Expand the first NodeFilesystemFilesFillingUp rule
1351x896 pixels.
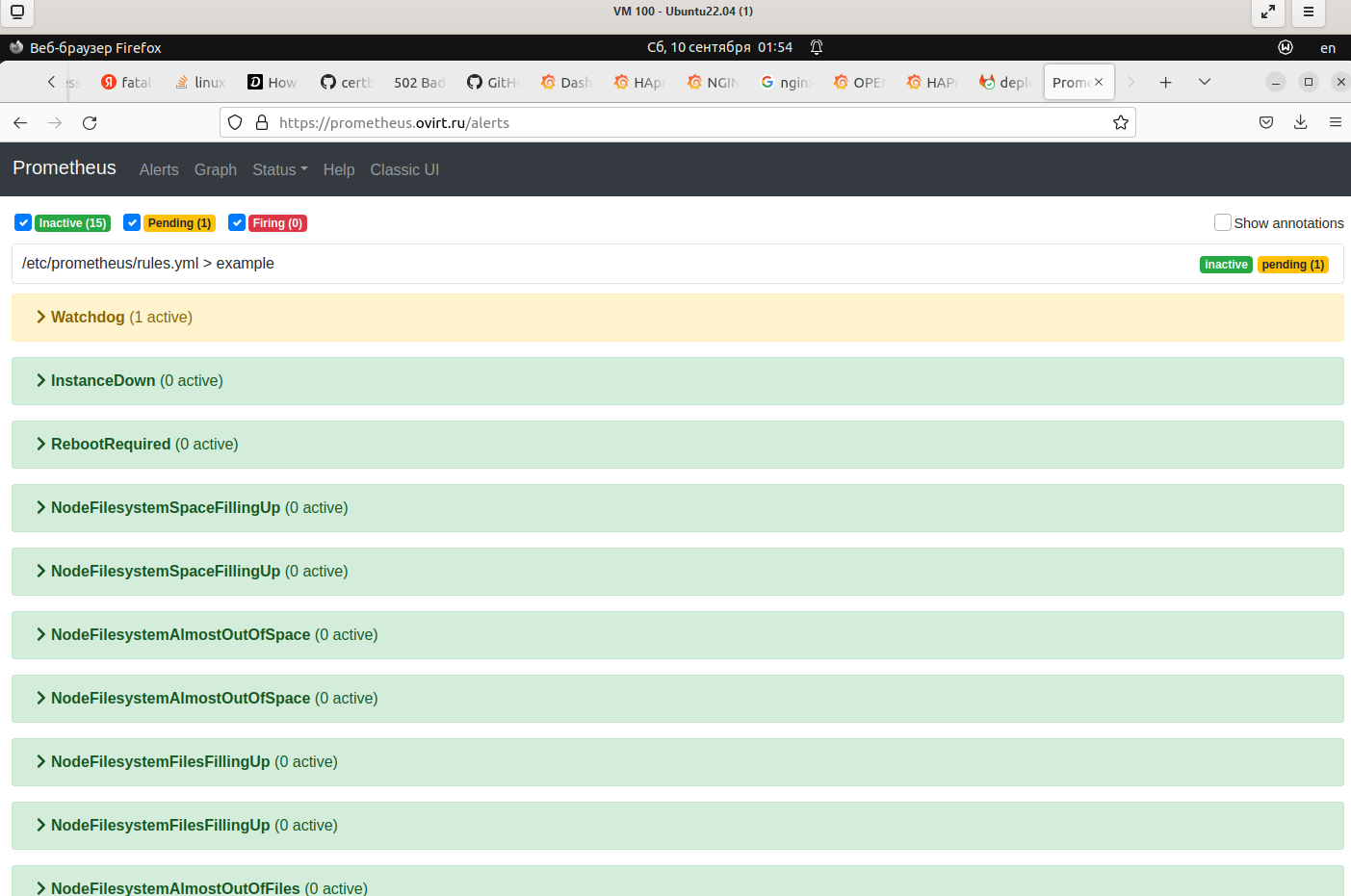coord(678,762)
